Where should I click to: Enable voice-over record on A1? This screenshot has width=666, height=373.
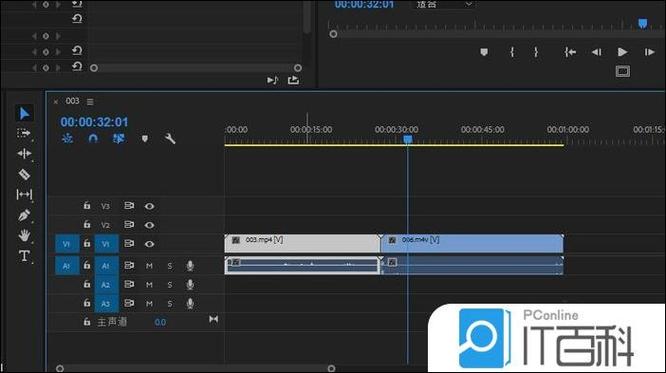pos(190,266)
